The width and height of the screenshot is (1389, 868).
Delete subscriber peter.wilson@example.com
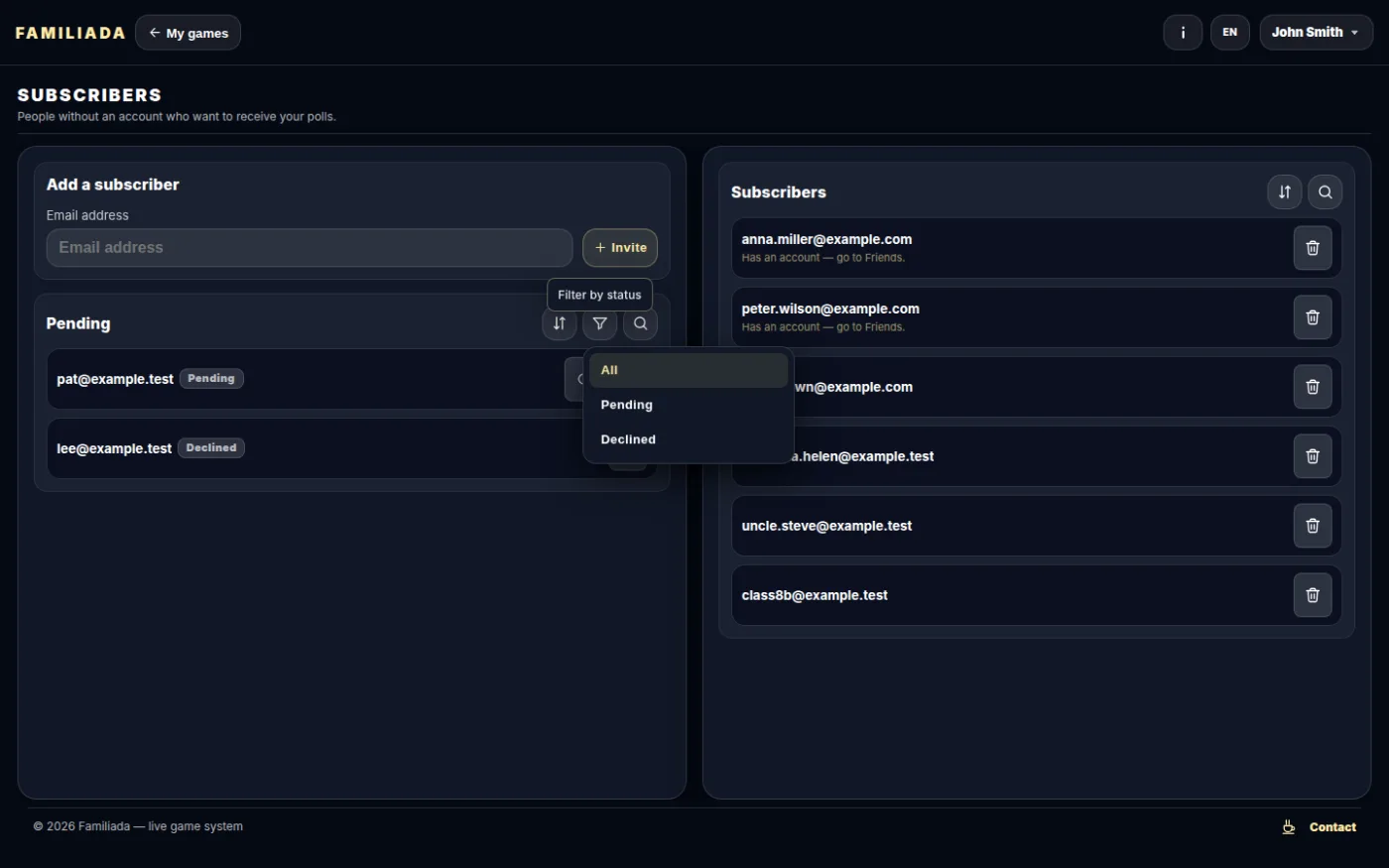click(1313, 317)
